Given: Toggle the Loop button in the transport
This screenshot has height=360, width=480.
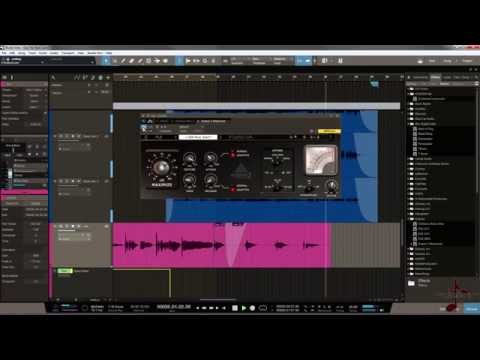Looking at the screenshot, I should coord(263,308).
